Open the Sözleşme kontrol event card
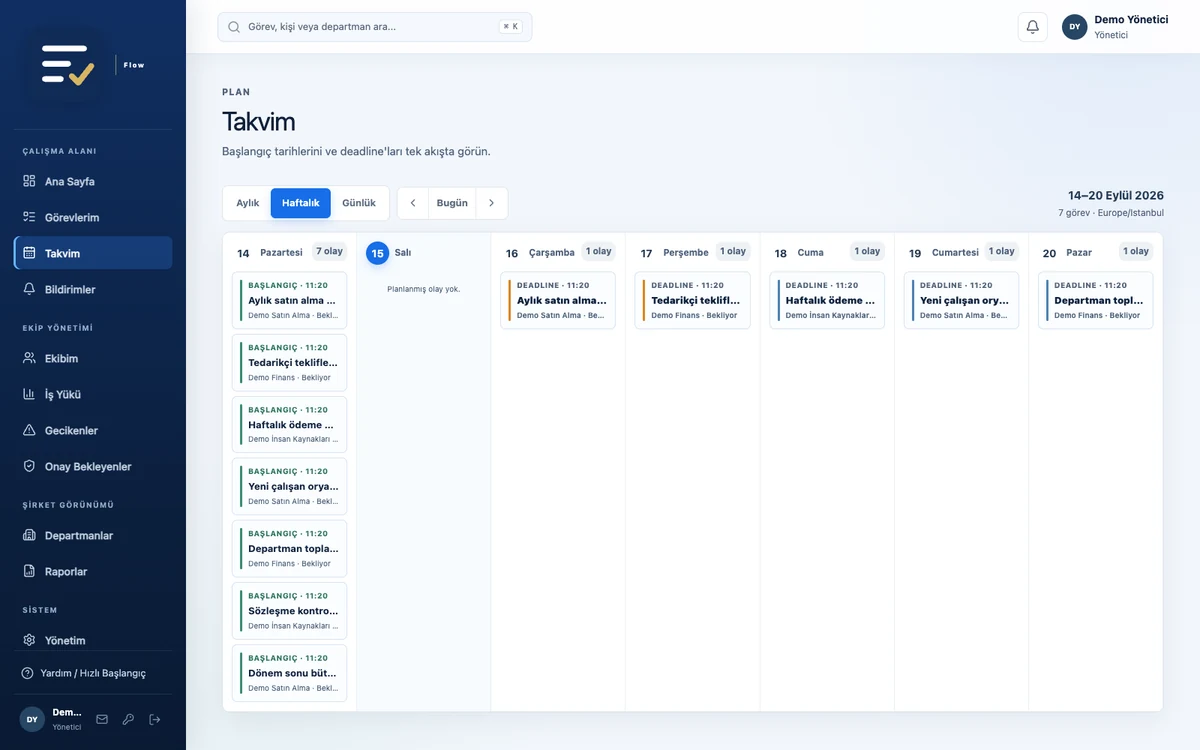 point(290,610)
